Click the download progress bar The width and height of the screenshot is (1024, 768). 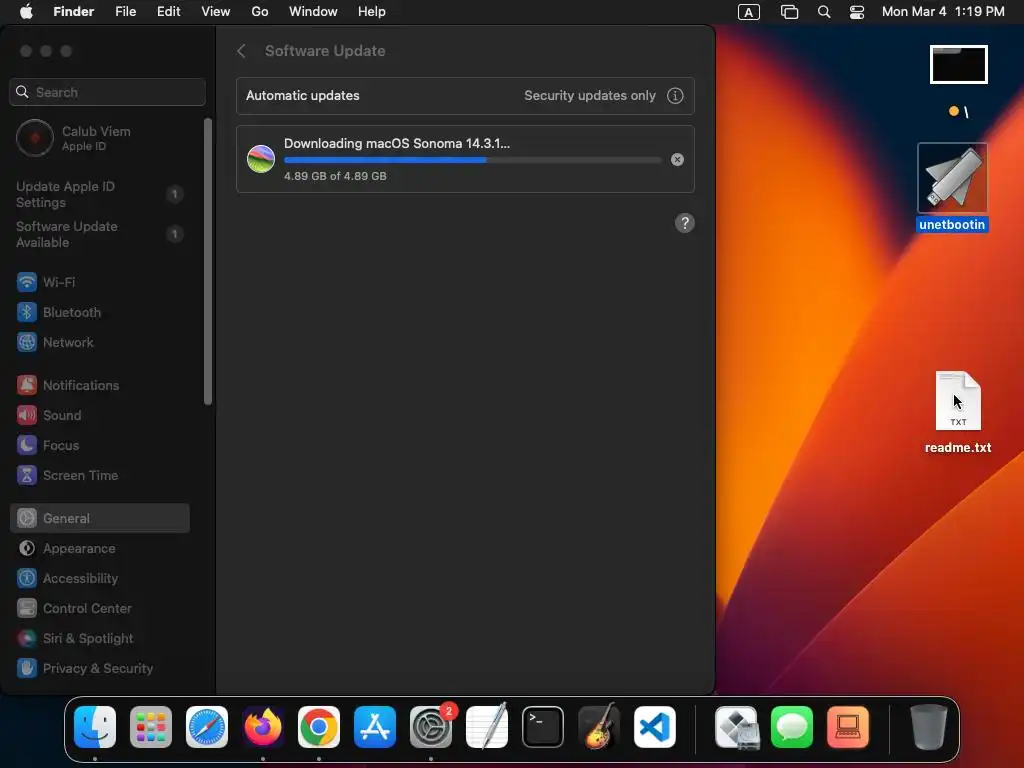[473, 160]
